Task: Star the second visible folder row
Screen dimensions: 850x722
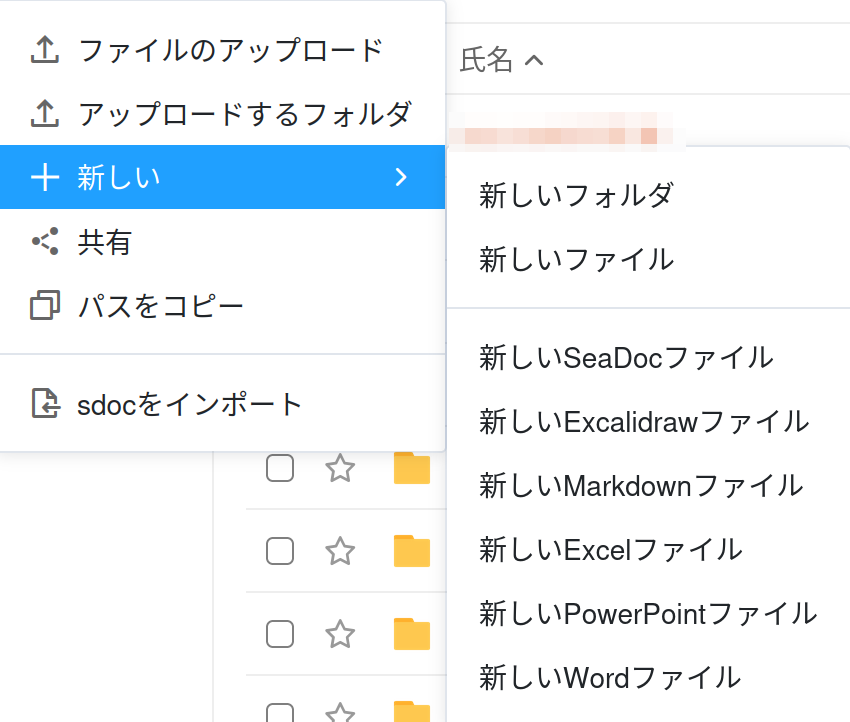Action: (x=340, y=551)
